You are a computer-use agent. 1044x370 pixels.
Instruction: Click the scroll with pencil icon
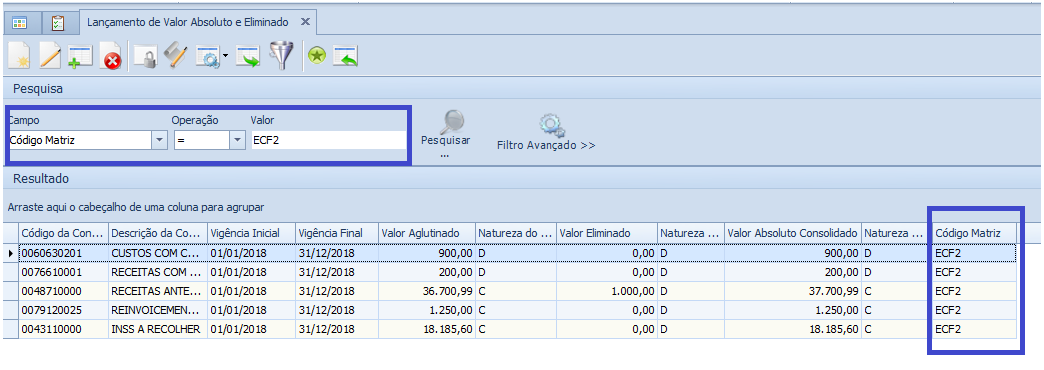176,55
